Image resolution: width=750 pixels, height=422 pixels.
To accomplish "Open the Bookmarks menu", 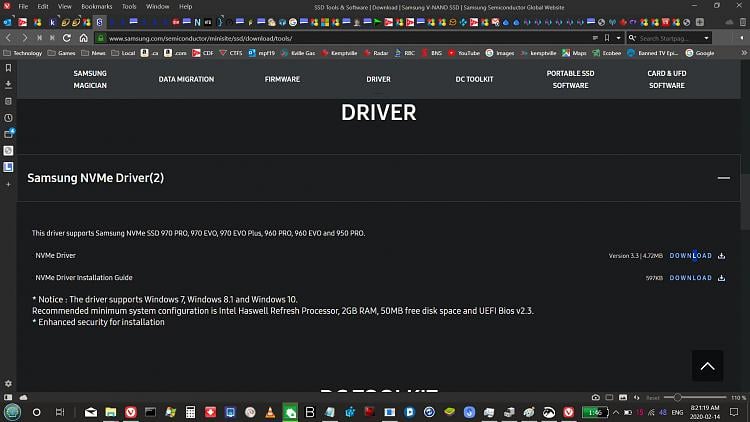I will 97,7.
